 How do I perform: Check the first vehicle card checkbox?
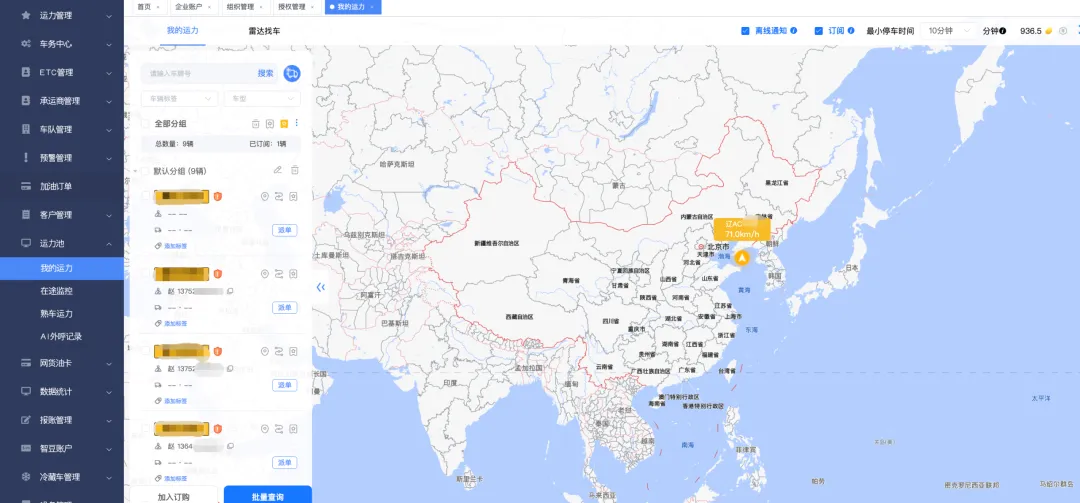(145, 197)
